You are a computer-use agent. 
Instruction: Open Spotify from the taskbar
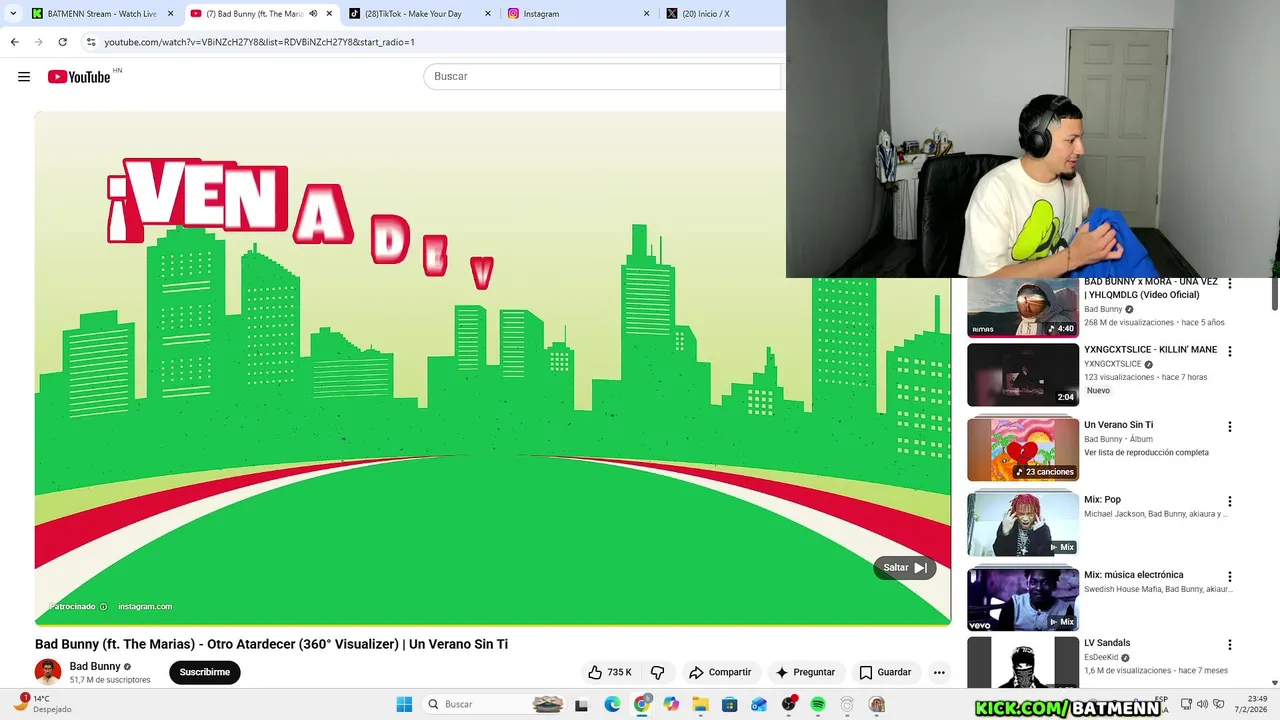818,704
